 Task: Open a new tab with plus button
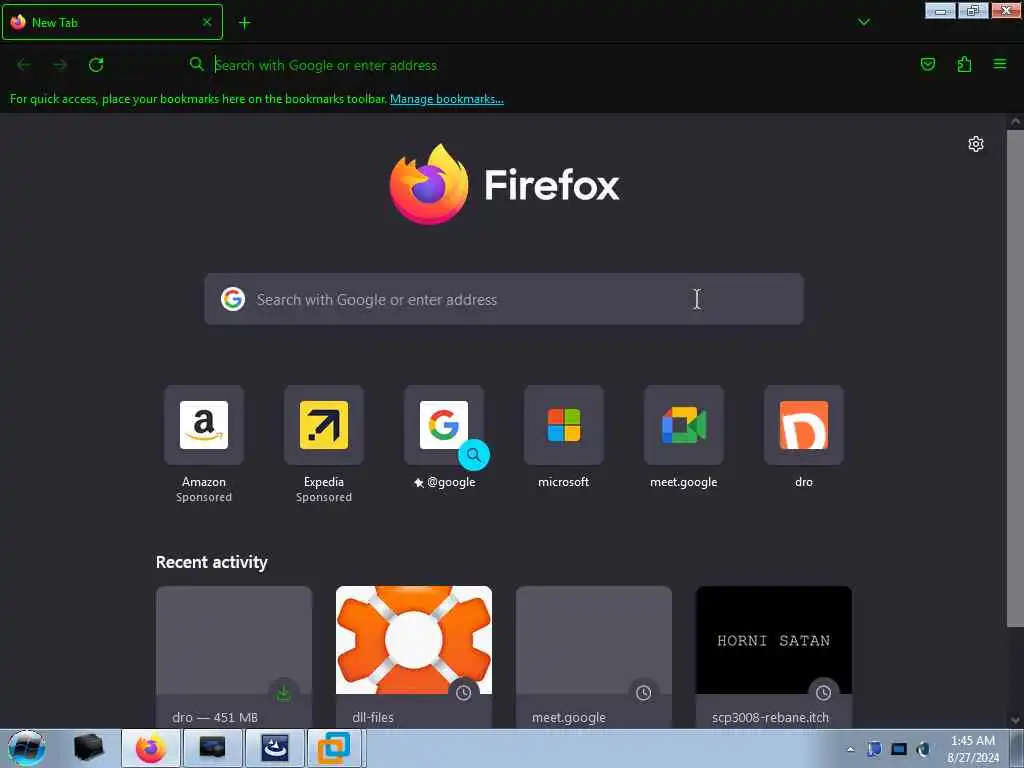coord(244,23)
